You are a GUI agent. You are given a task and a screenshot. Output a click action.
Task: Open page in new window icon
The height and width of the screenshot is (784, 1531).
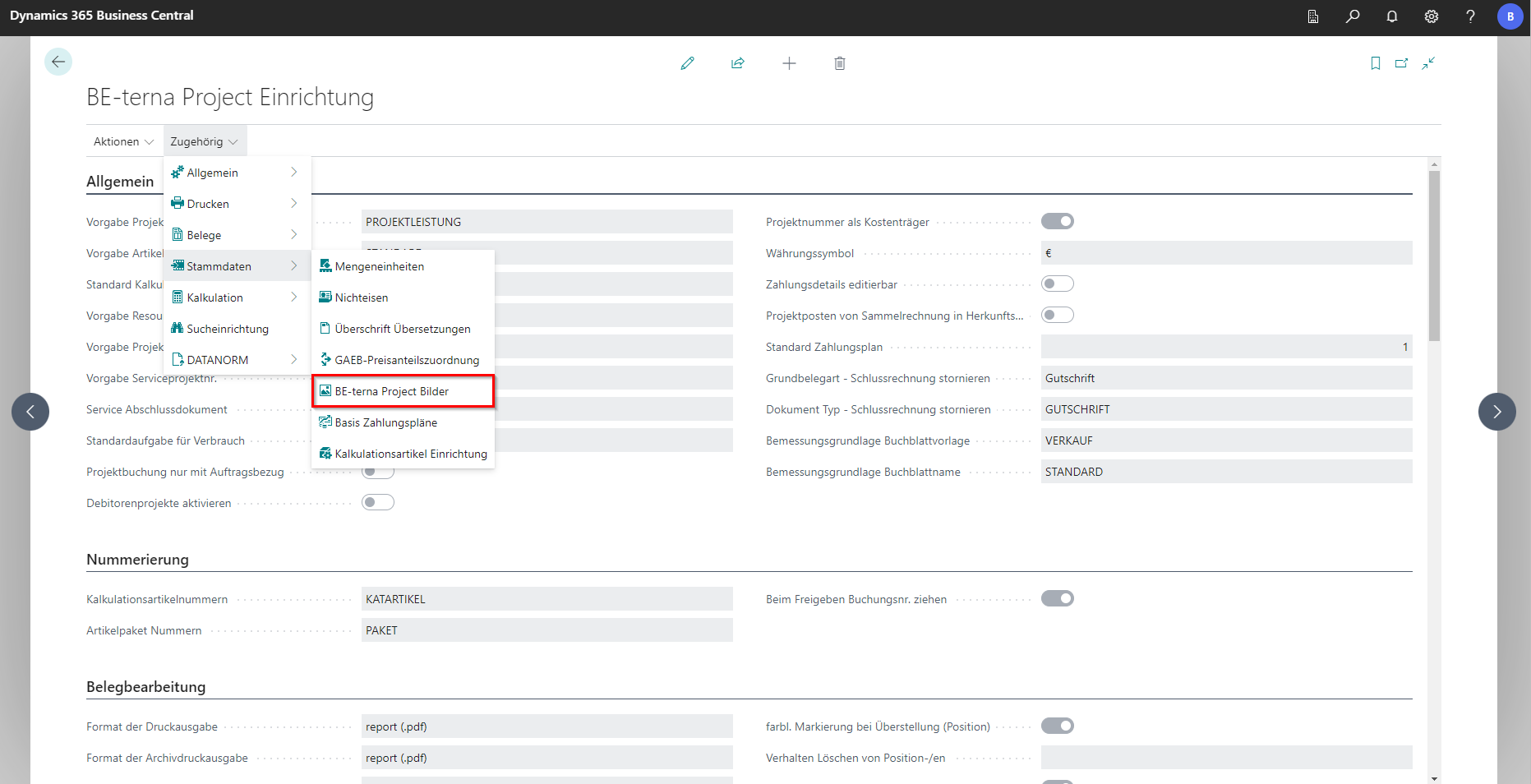[x=1401, y=63]
